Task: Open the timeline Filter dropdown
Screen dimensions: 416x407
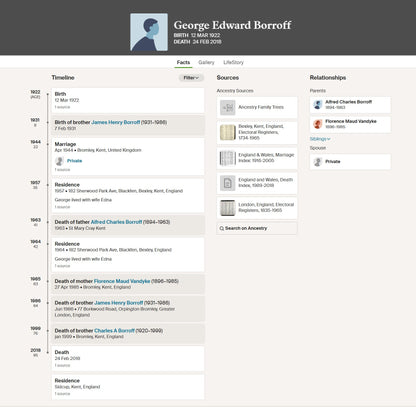Action: [x=191, y=78]
